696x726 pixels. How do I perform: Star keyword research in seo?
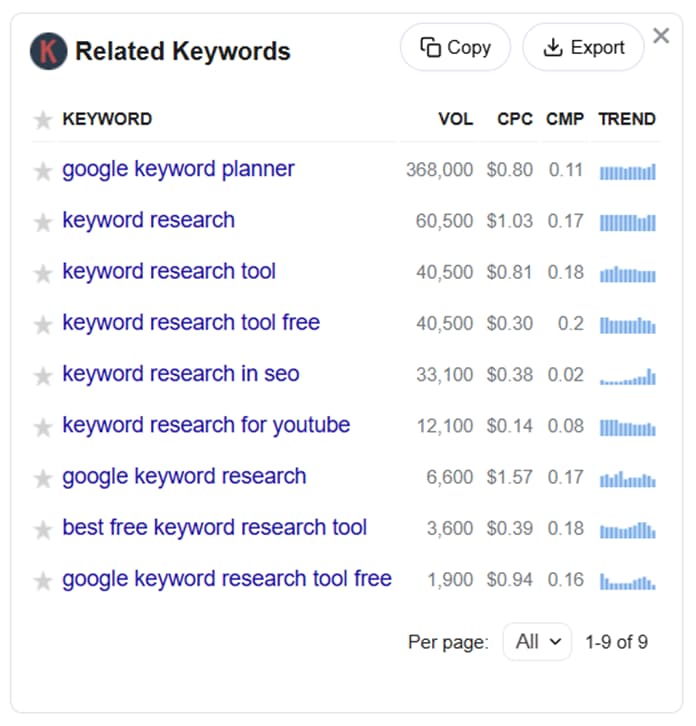[x=43, y=376]
